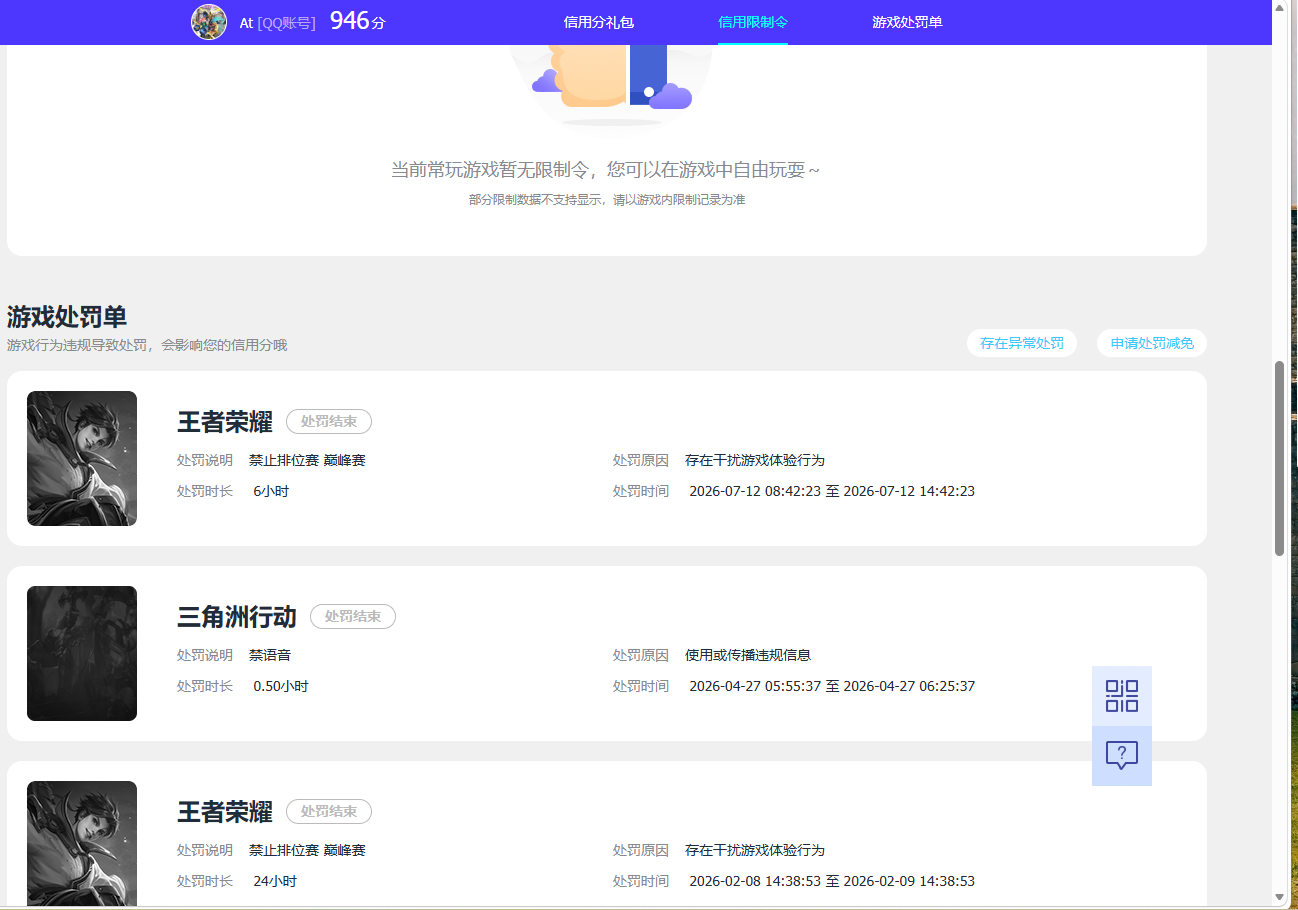
Task: Open the QR code floating icon
Action: [x=1121, y=696]
